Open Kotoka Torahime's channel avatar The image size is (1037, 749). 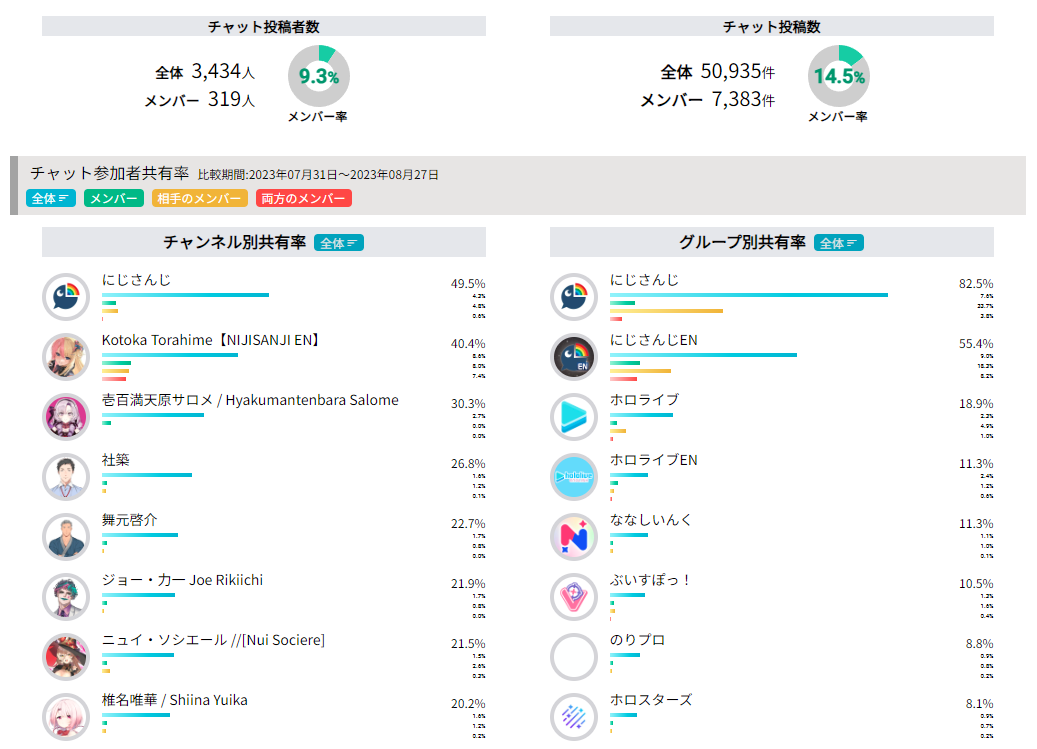pos(67,357)
